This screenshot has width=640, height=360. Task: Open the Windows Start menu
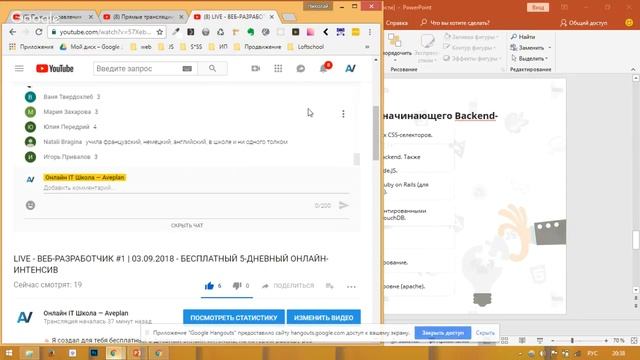click(x=9, y=353)
